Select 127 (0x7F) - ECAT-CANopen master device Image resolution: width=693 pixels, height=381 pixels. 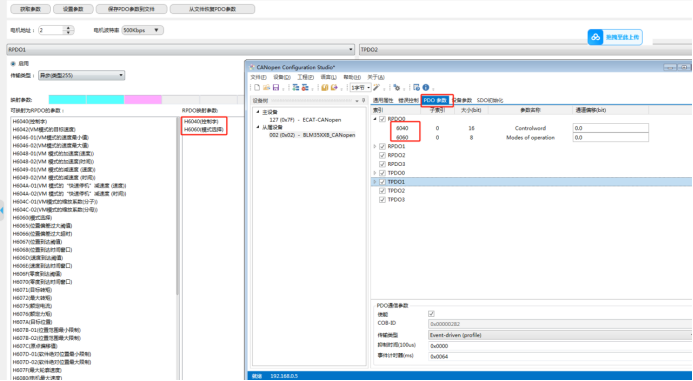click(x=305, y=120)
